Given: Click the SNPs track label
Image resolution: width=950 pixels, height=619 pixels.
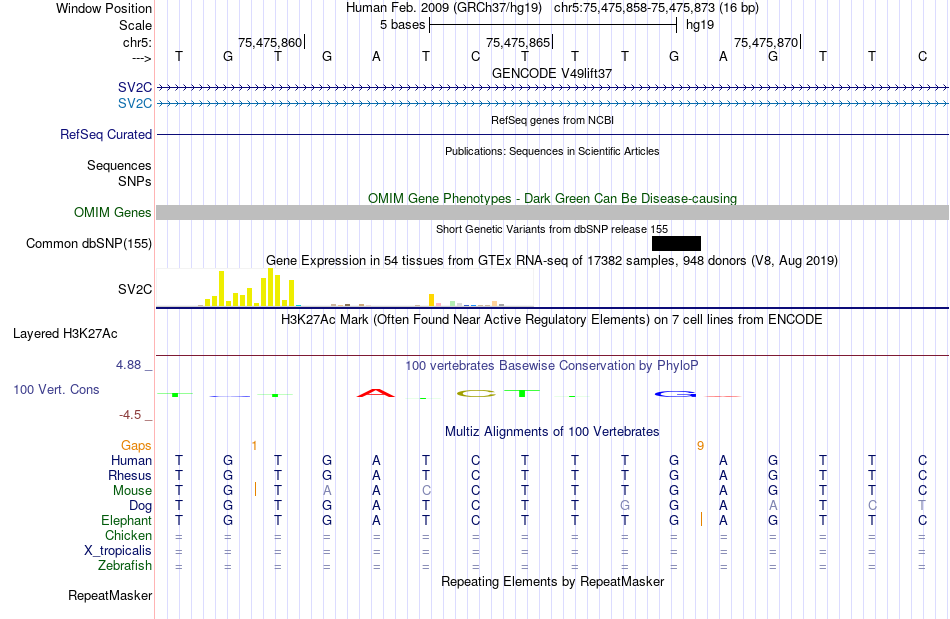Looking at the screenshot, I should coord(135,181).
